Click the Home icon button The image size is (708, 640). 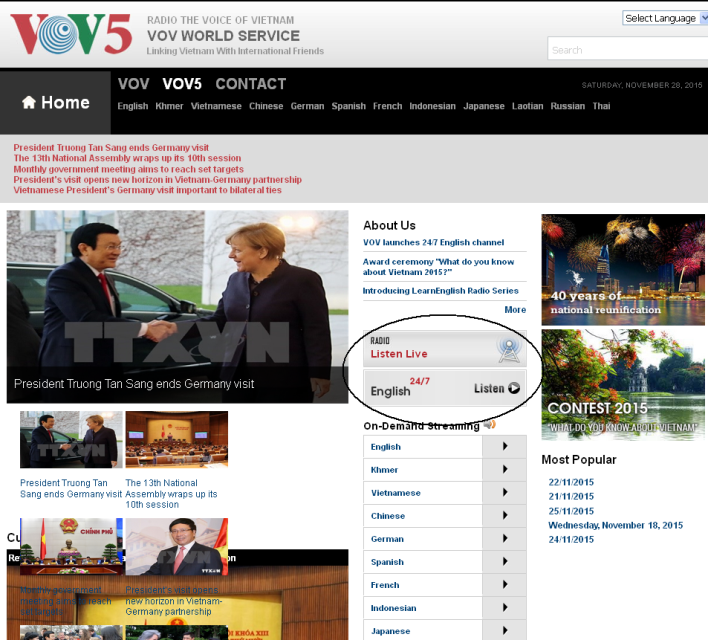tap(55, 103)
